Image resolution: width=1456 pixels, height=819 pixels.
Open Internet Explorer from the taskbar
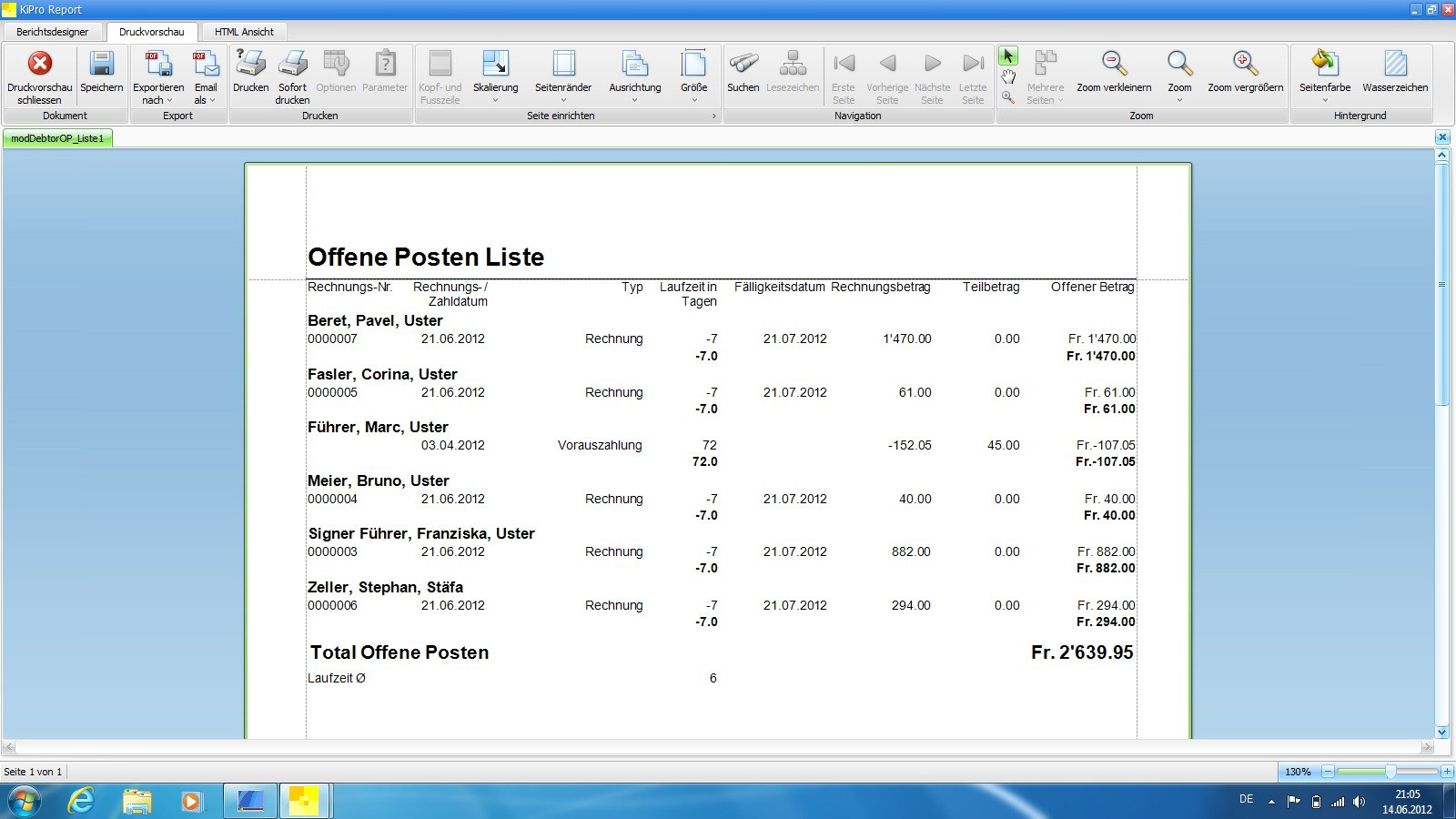[x=82, y=801]
